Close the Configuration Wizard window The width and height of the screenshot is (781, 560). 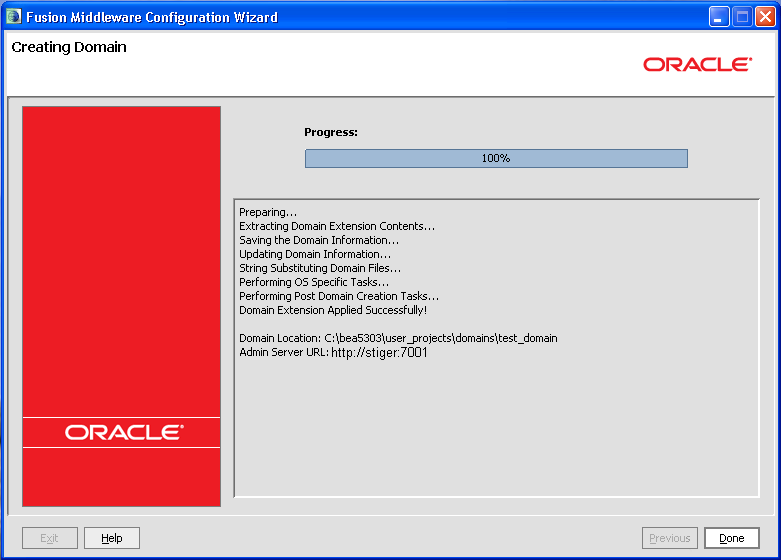(765, 16)
